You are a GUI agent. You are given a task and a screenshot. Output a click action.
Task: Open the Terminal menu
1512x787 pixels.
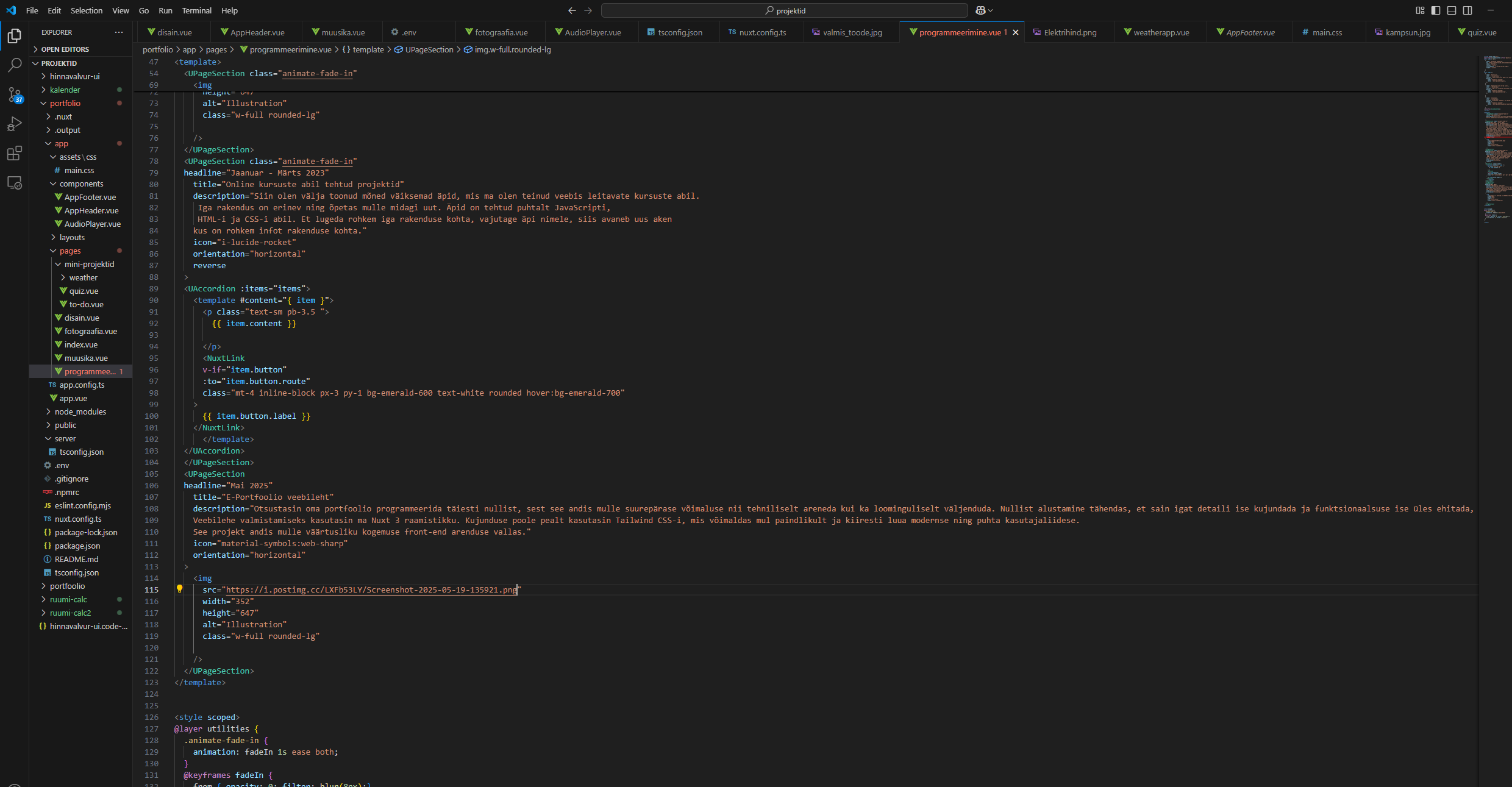pos(196,10)
